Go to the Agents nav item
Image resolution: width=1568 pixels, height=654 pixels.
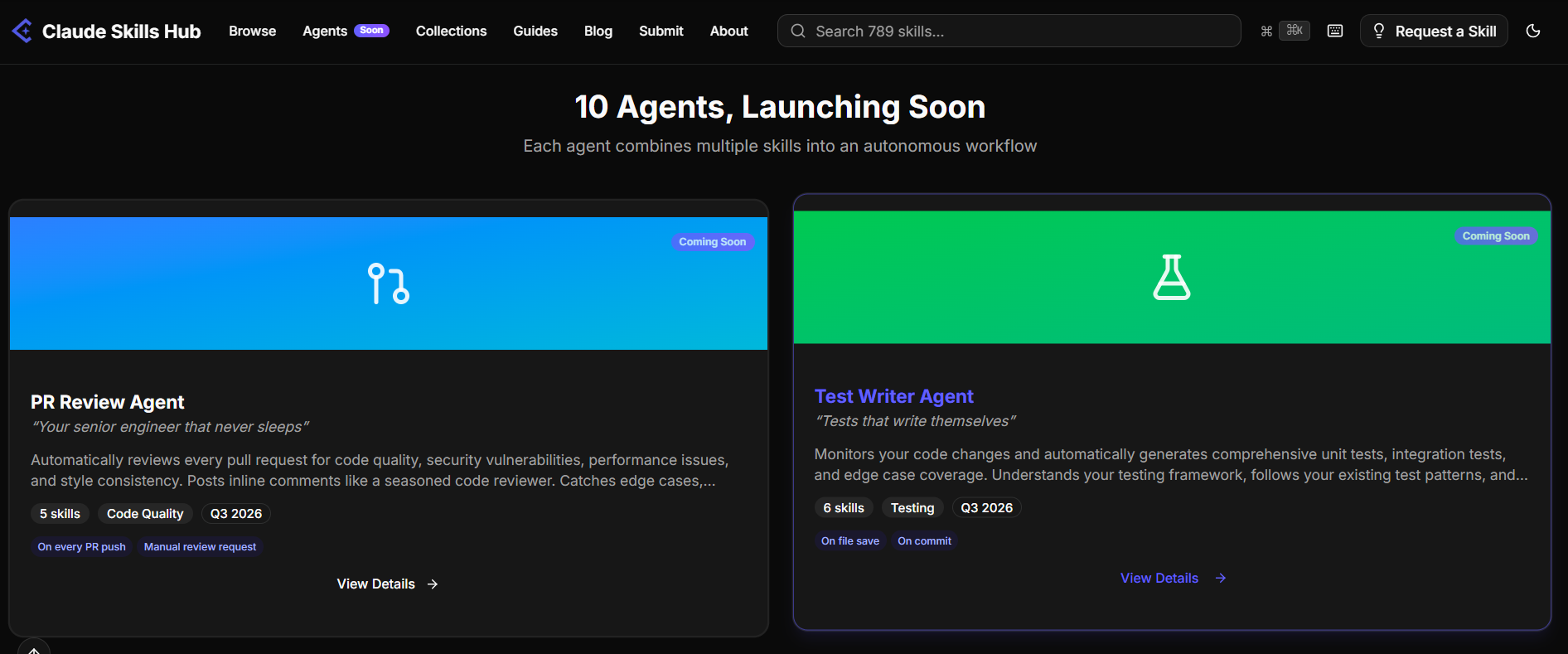tap(325, 31)
